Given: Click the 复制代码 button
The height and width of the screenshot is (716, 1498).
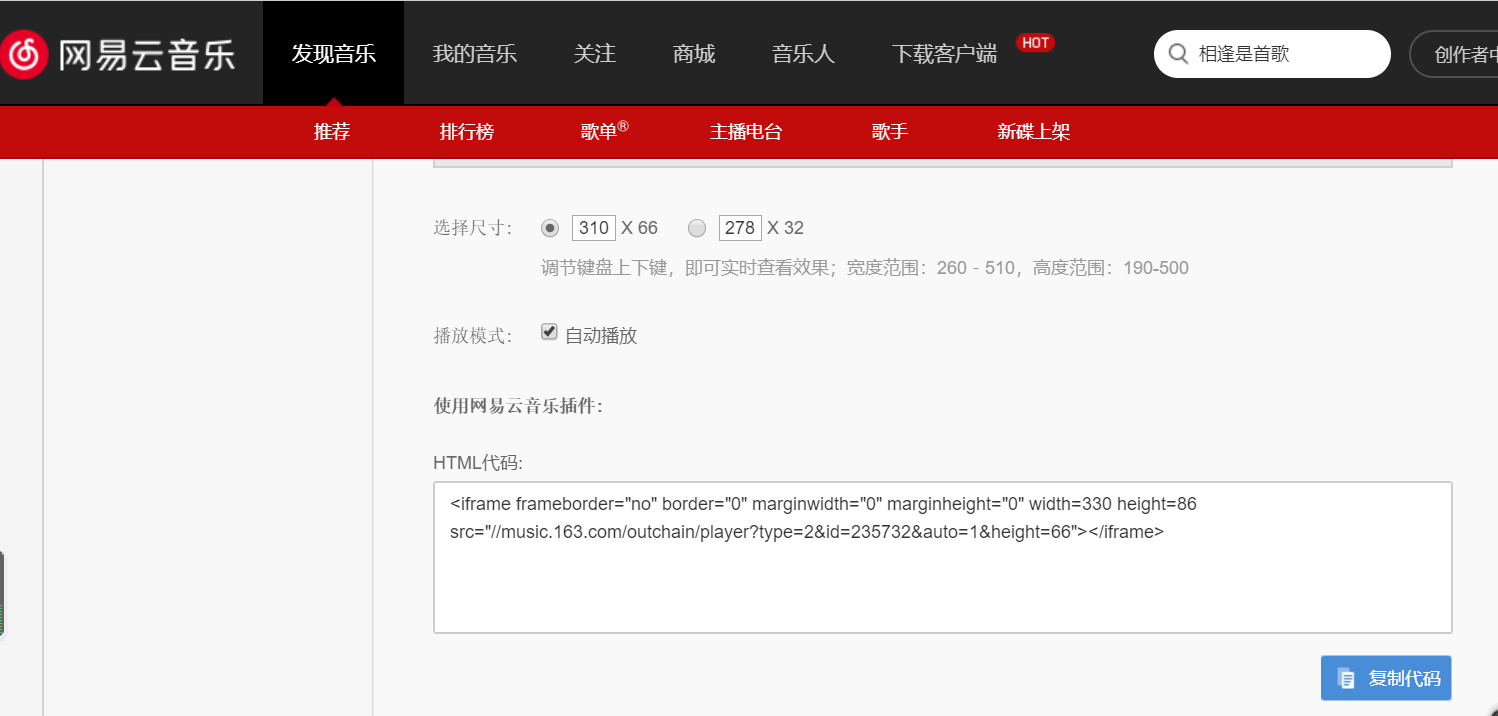Looking at the screenshot, I should point(1386,678).
